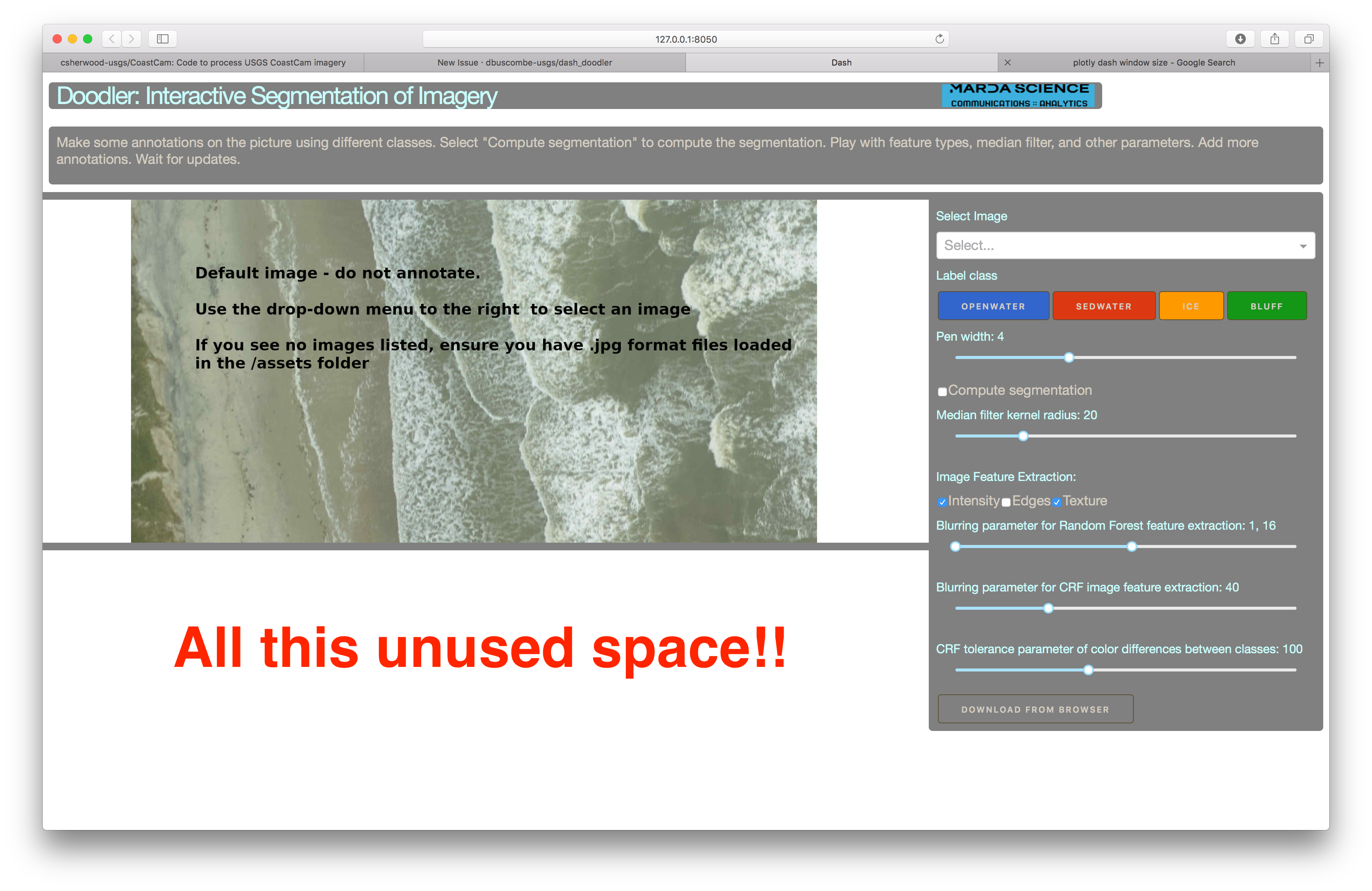
Task: Switch to New Issue dash_doodler tab
Action: [524, 62]
